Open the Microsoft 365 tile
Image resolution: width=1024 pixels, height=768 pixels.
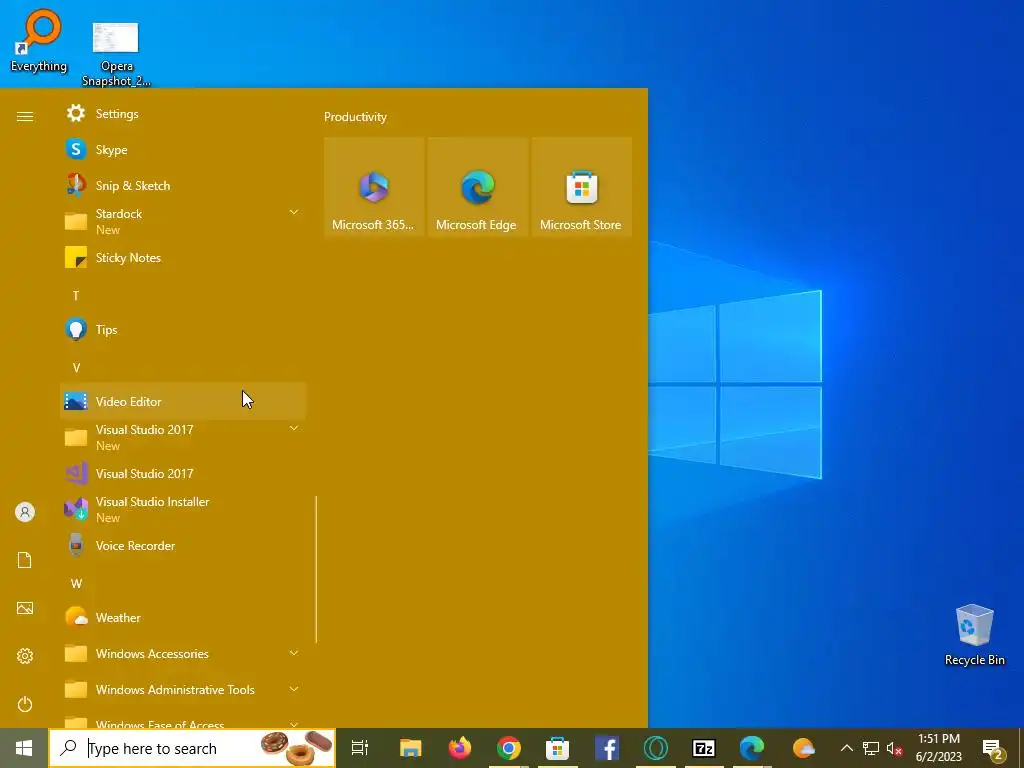(374, 187)
